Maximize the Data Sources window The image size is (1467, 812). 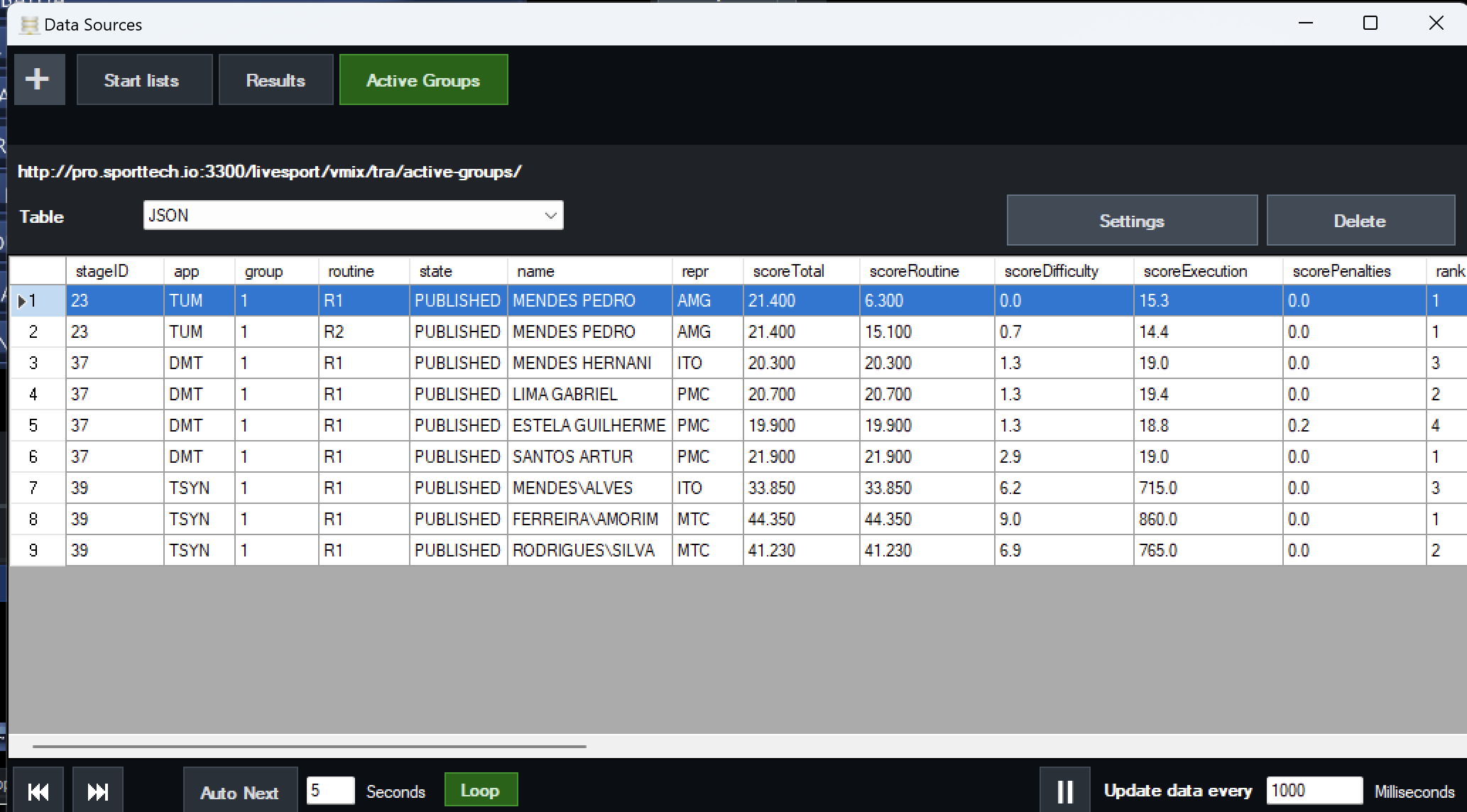(x=1370, y=23)
